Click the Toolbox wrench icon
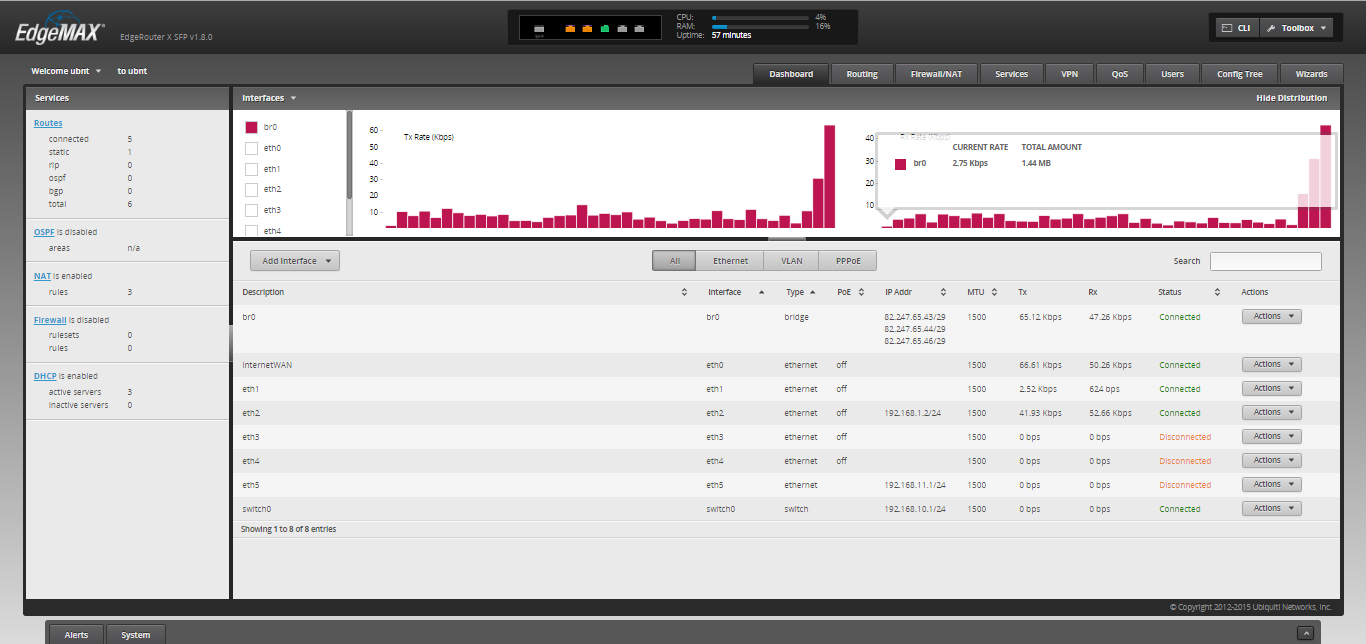 click(x=1273, y=28)
